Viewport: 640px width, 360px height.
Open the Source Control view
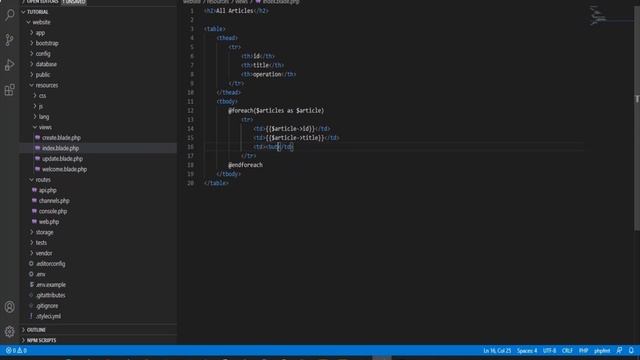point(9,40)
